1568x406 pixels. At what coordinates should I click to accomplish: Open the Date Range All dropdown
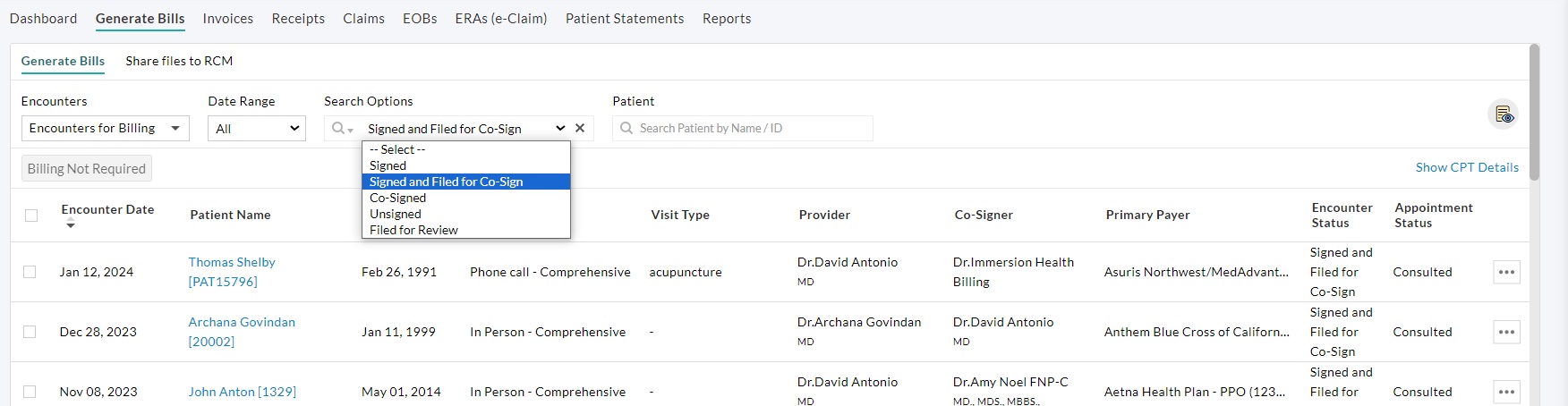pyautogui.click(x=257, y=129)
